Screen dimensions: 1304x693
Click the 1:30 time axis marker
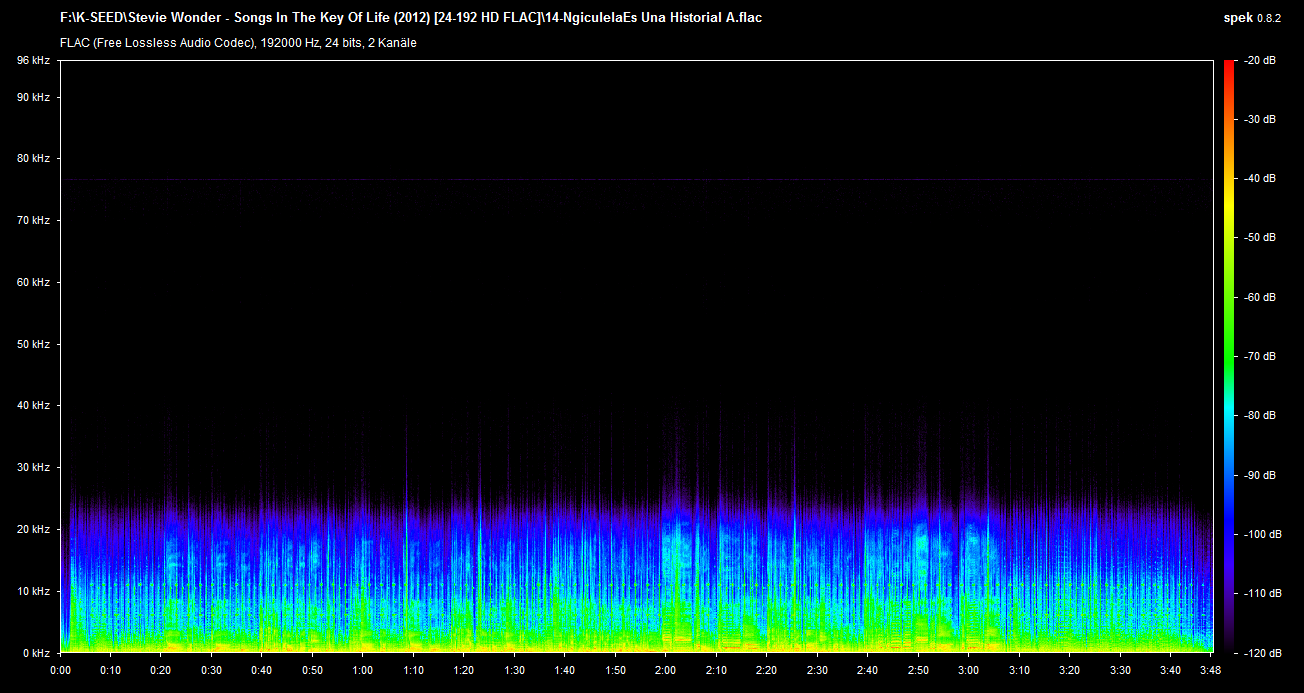coord(514,670)
